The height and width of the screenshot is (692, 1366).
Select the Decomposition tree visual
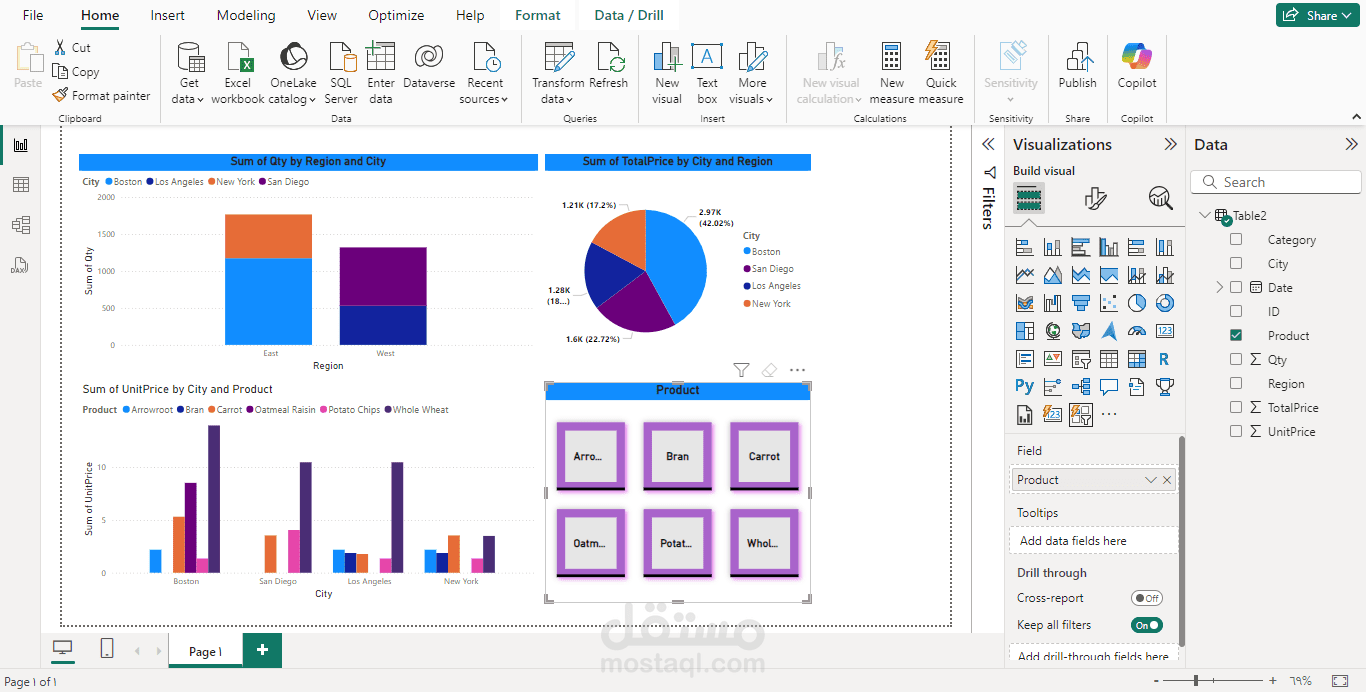pos(1081,386)
